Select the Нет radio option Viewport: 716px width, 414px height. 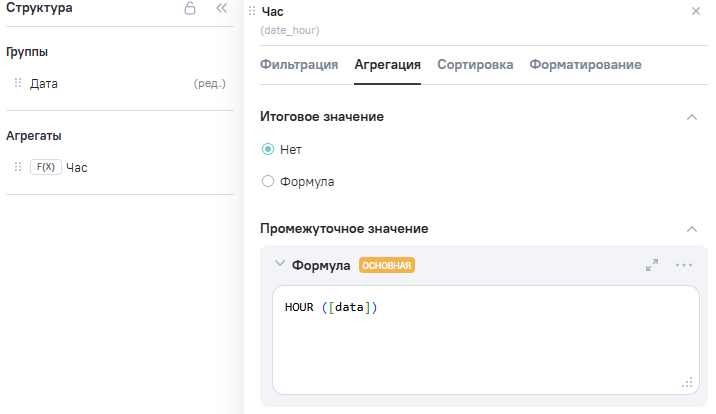coord(267,149)
